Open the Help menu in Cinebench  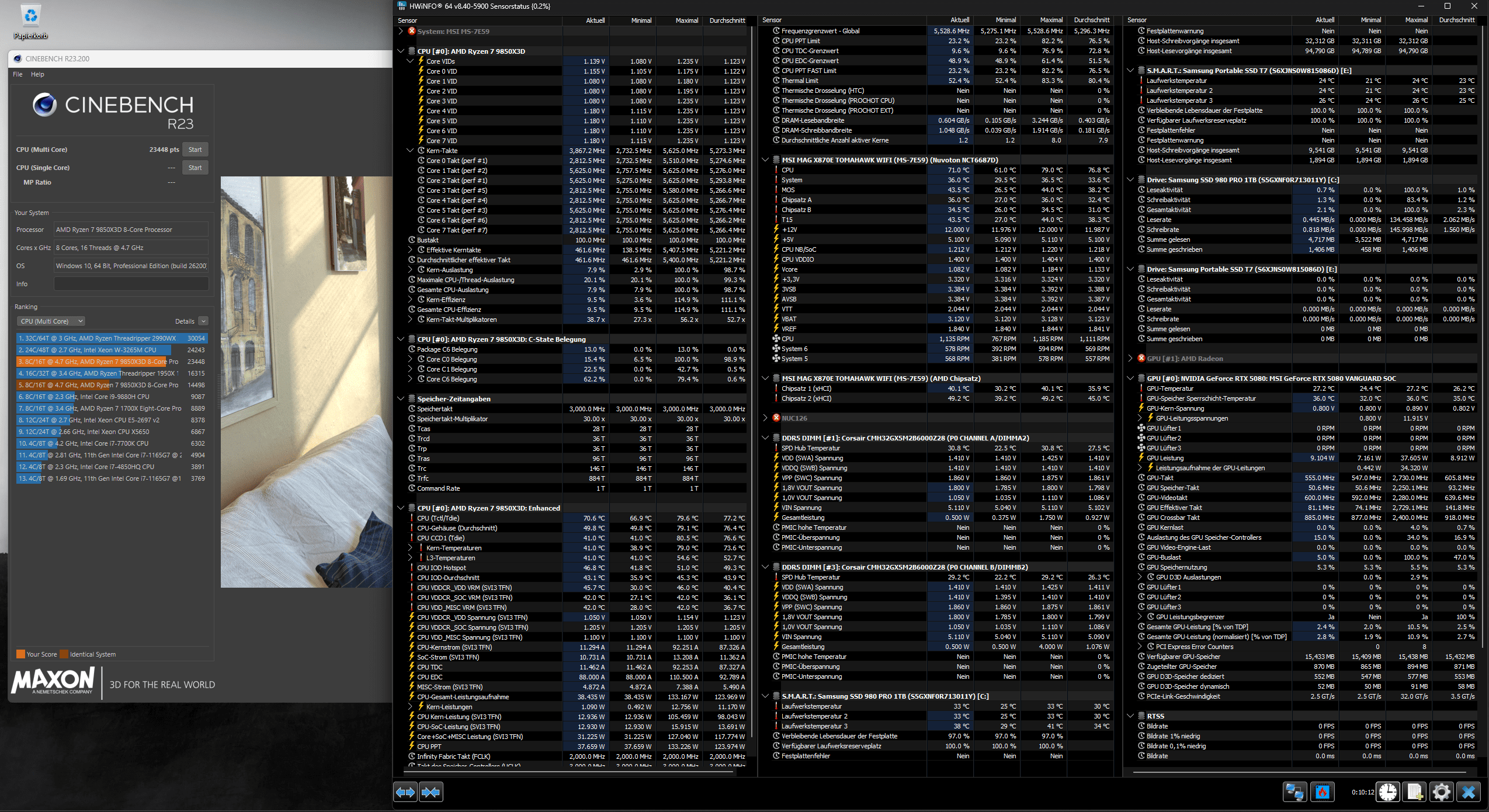coord(37,74)
